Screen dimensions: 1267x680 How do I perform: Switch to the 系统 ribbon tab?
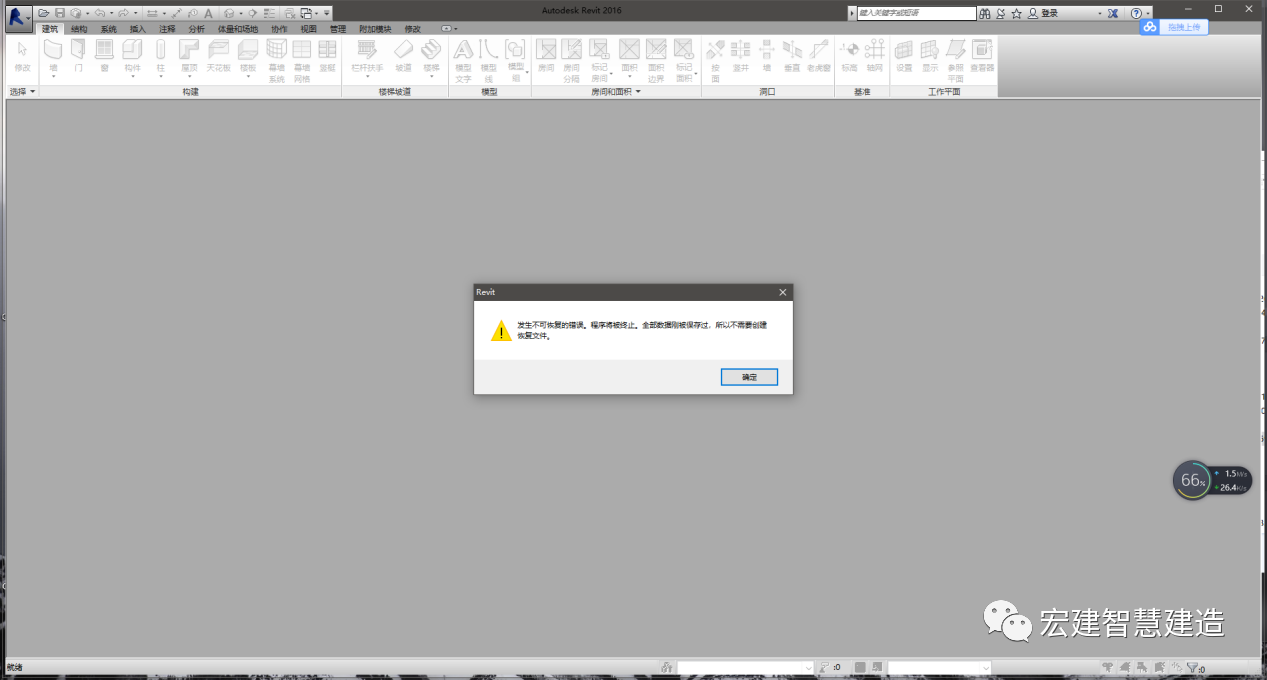tap(108, 29)
